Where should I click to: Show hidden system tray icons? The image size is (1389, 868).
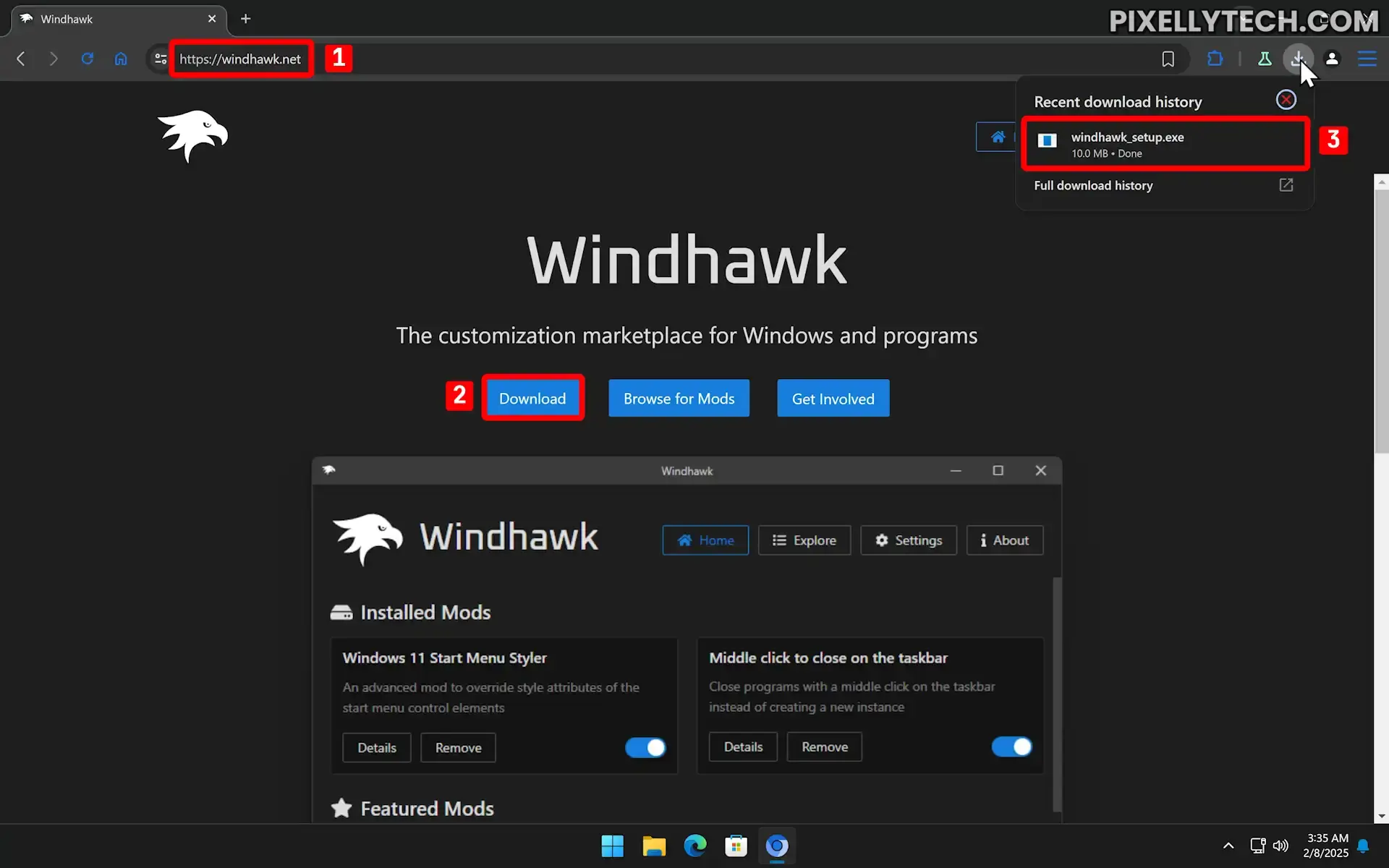point(1228,846)
